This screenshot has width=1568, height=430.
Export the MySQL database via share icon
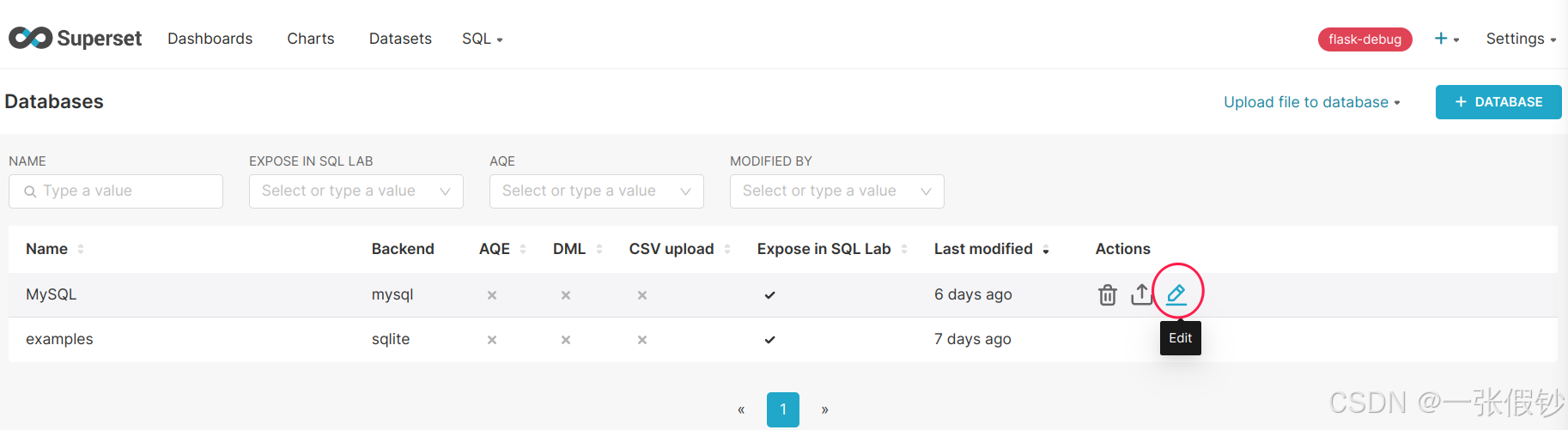click(1141, 294)
